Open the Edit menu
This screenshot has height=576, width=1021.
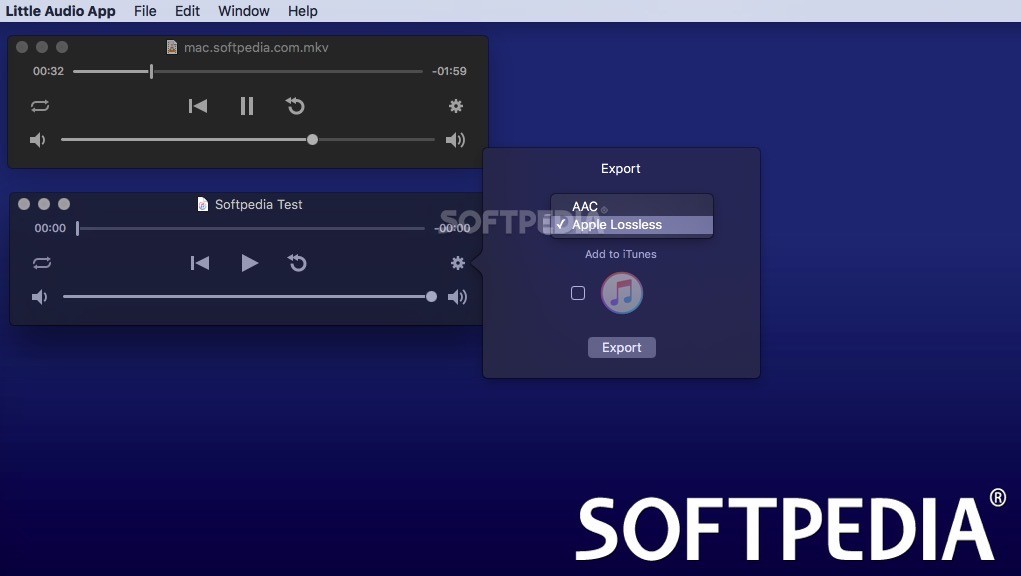tap(188, 11)
